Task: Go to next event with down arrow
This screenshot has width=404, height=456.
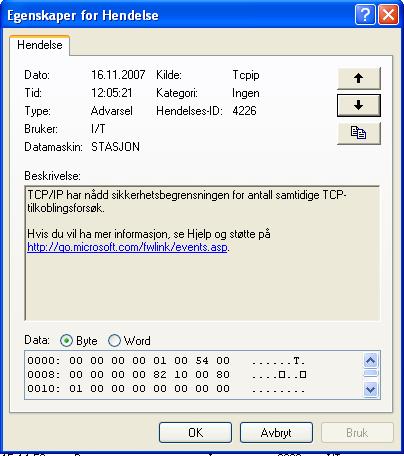Action: click(x=359, y=105)
